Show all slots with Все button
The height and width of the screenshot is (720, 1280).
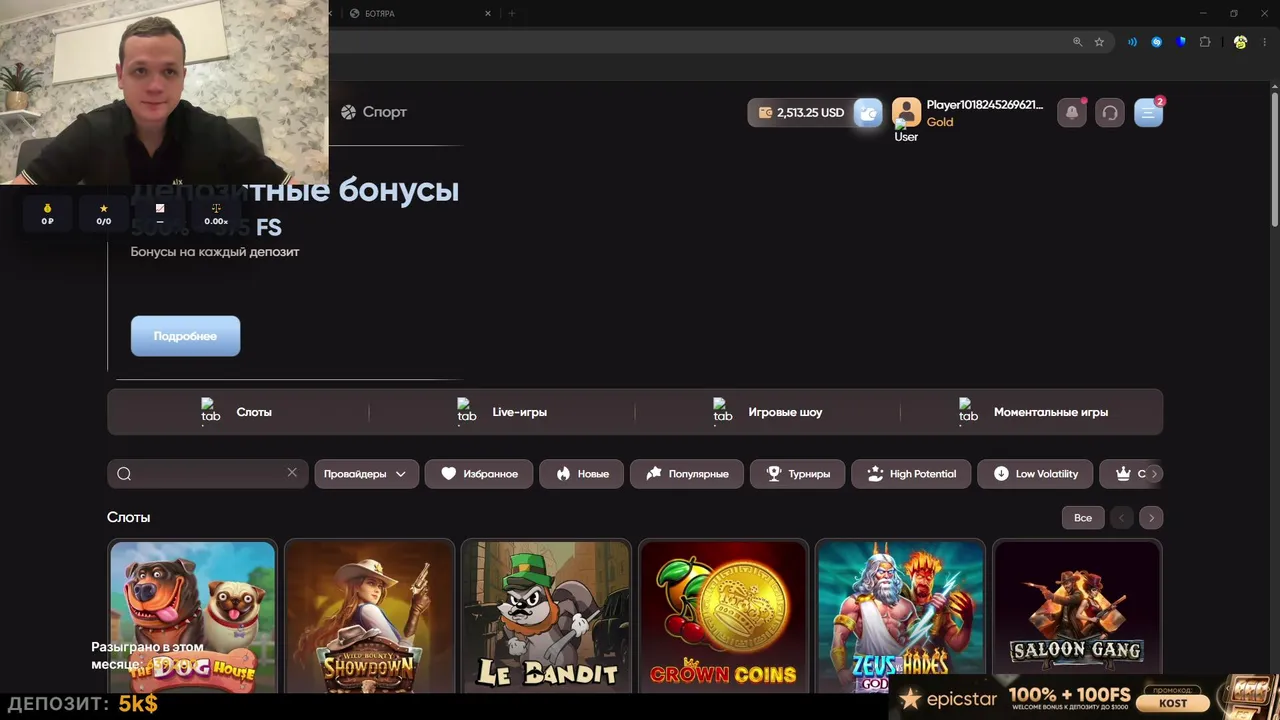[1083, 518]
